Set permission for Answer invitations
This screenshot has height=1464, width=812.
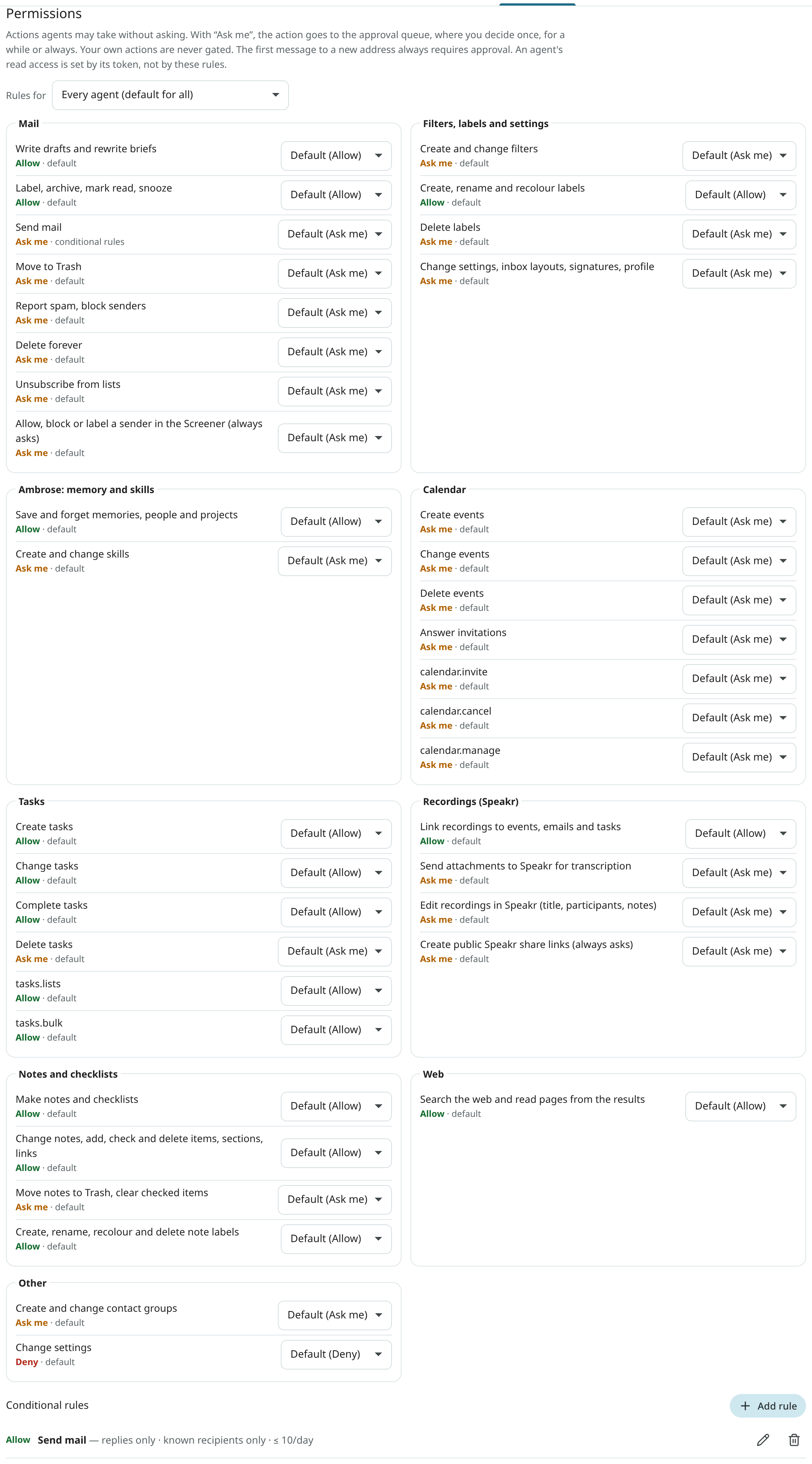click(739, 639)
